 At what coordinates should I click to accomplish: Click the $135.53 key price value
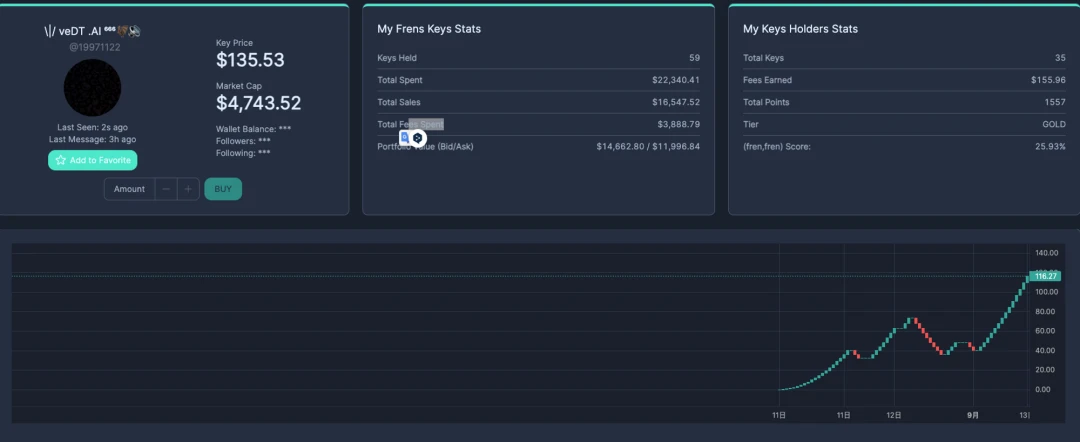point(250,60)
